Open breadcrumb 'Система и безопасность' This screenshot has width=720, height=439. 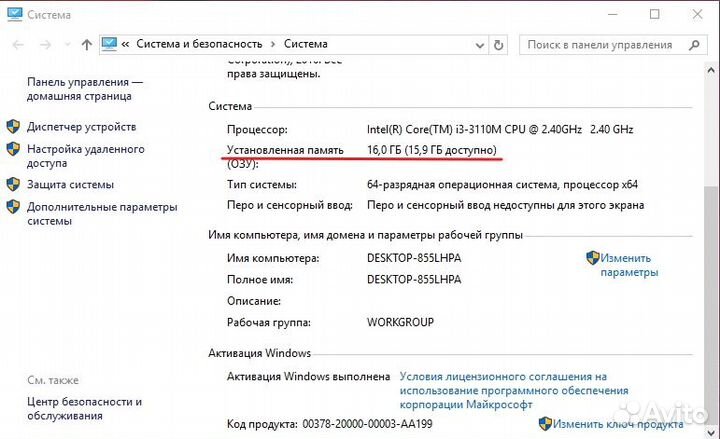[x=199, y=44]
